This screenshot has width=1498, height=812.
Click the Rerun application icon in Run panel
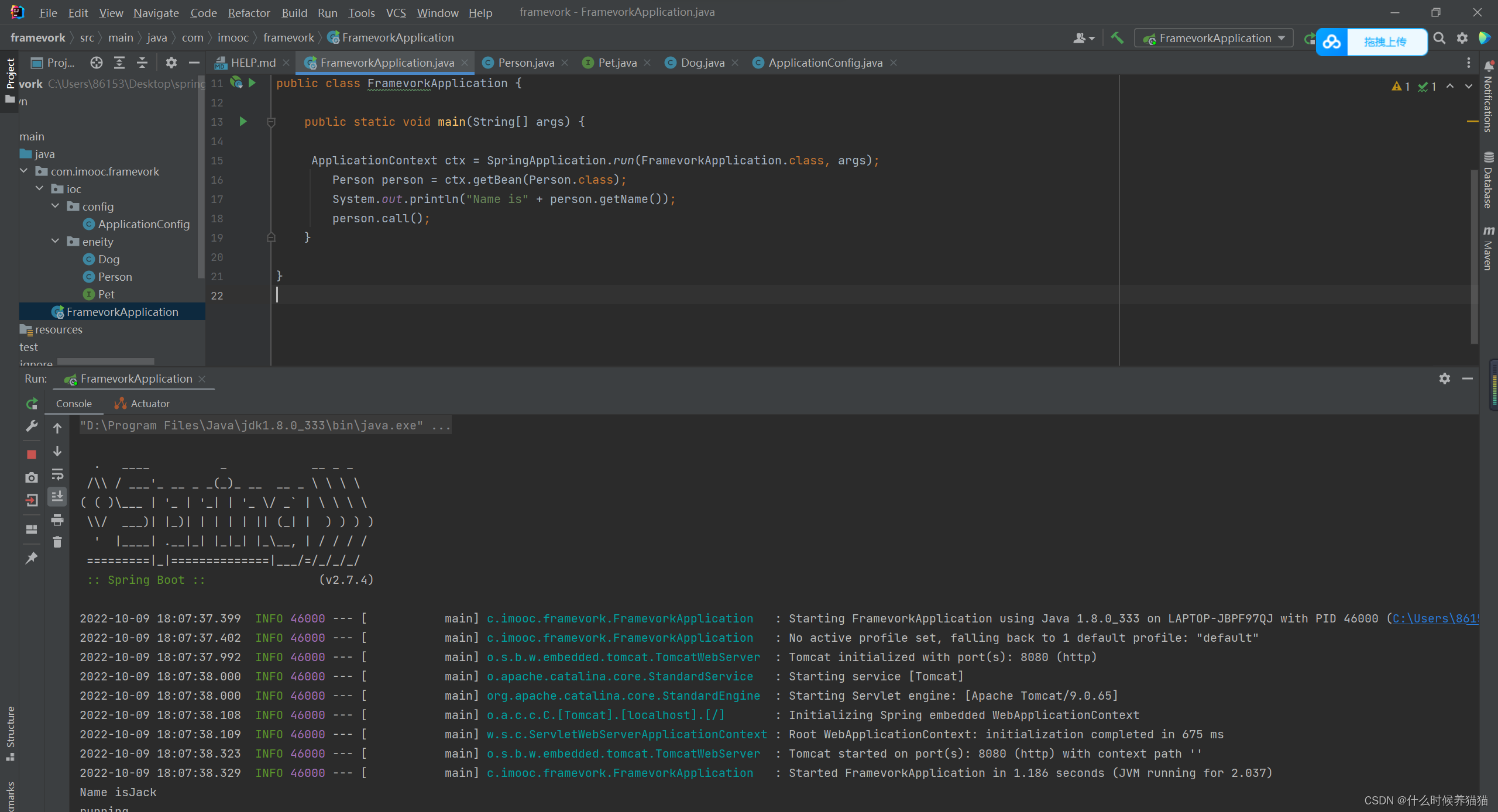32,404
